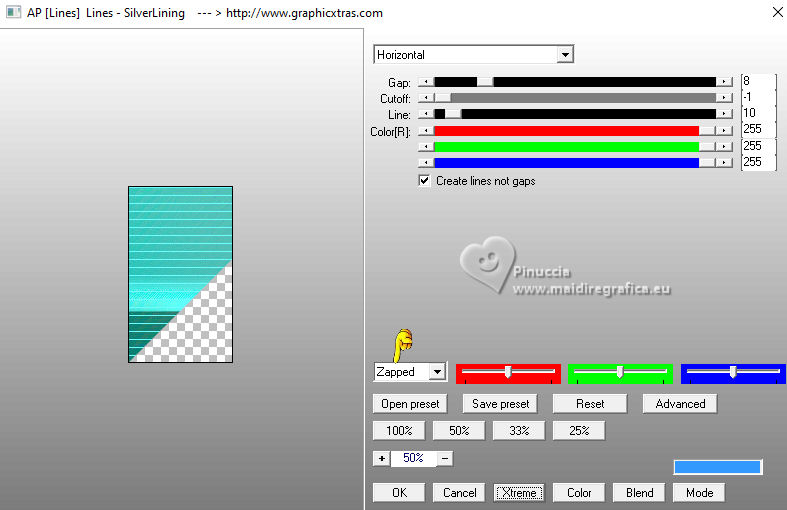Viewport: 787px width, 510px height.
Task: Click the blue color swatch above Mode
Action: coord(718,467)
